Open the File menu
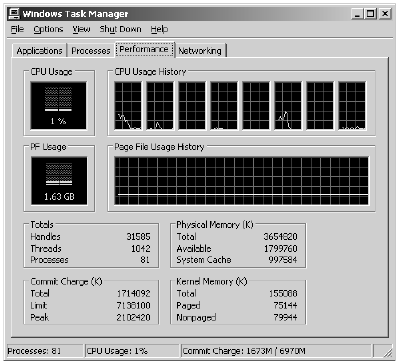Screen dimensions: 398x362 point(17,29)
